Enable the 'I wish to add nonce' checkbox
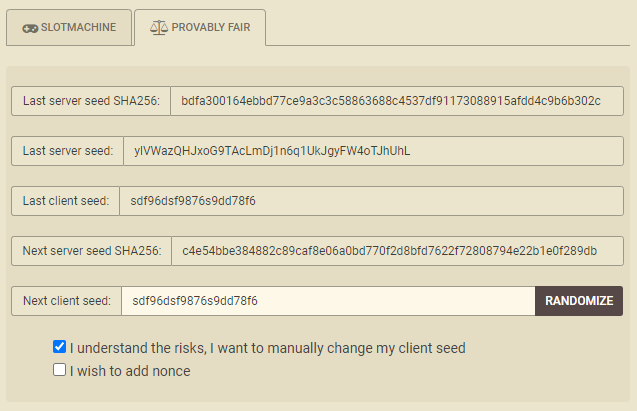The height and width of the screenshot is (411, 637). tap(60, 370)
